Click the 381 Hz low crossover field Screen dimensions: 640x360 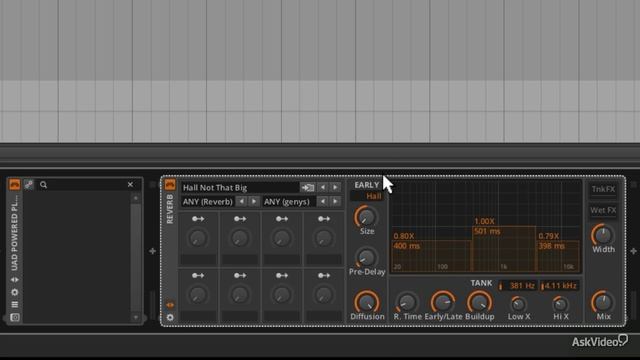click(518, 286)
